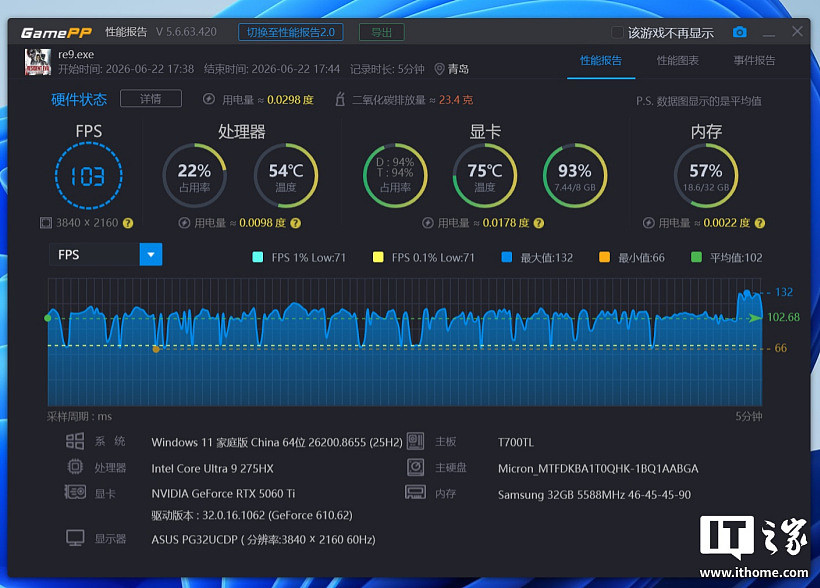The width and height of the screenshot is (820, 588).
Task: Minimize the GamePP report window
Action: 769,33
